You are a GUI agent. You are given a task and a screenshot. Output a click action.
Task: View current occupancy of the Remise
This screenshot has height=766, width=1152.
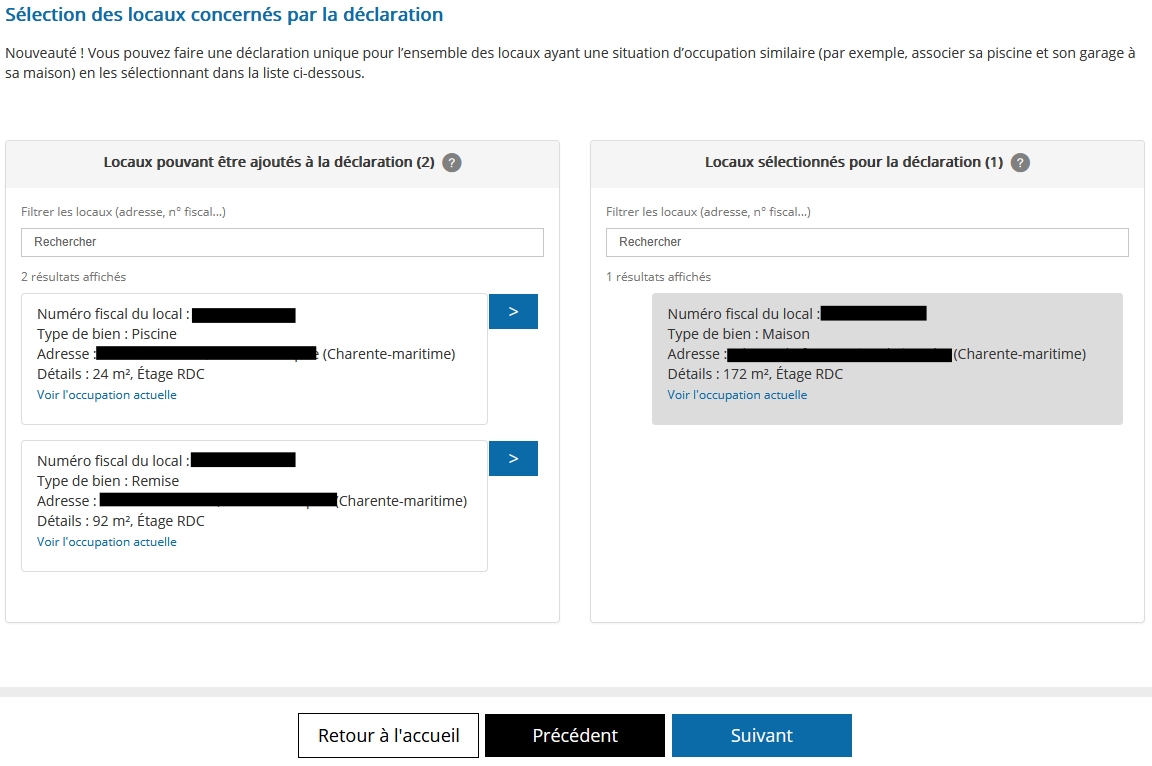pyautogui.click(x=106, y=541)
